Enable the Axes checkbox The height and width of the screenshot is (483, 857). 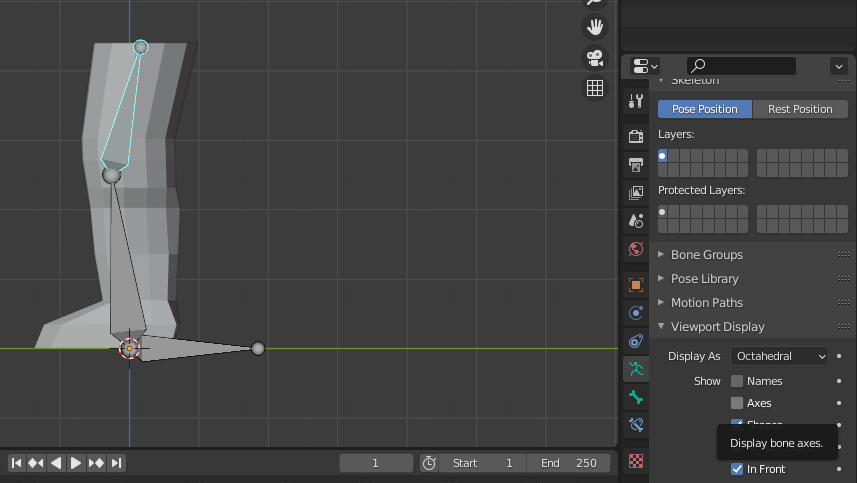coord(737,403)
